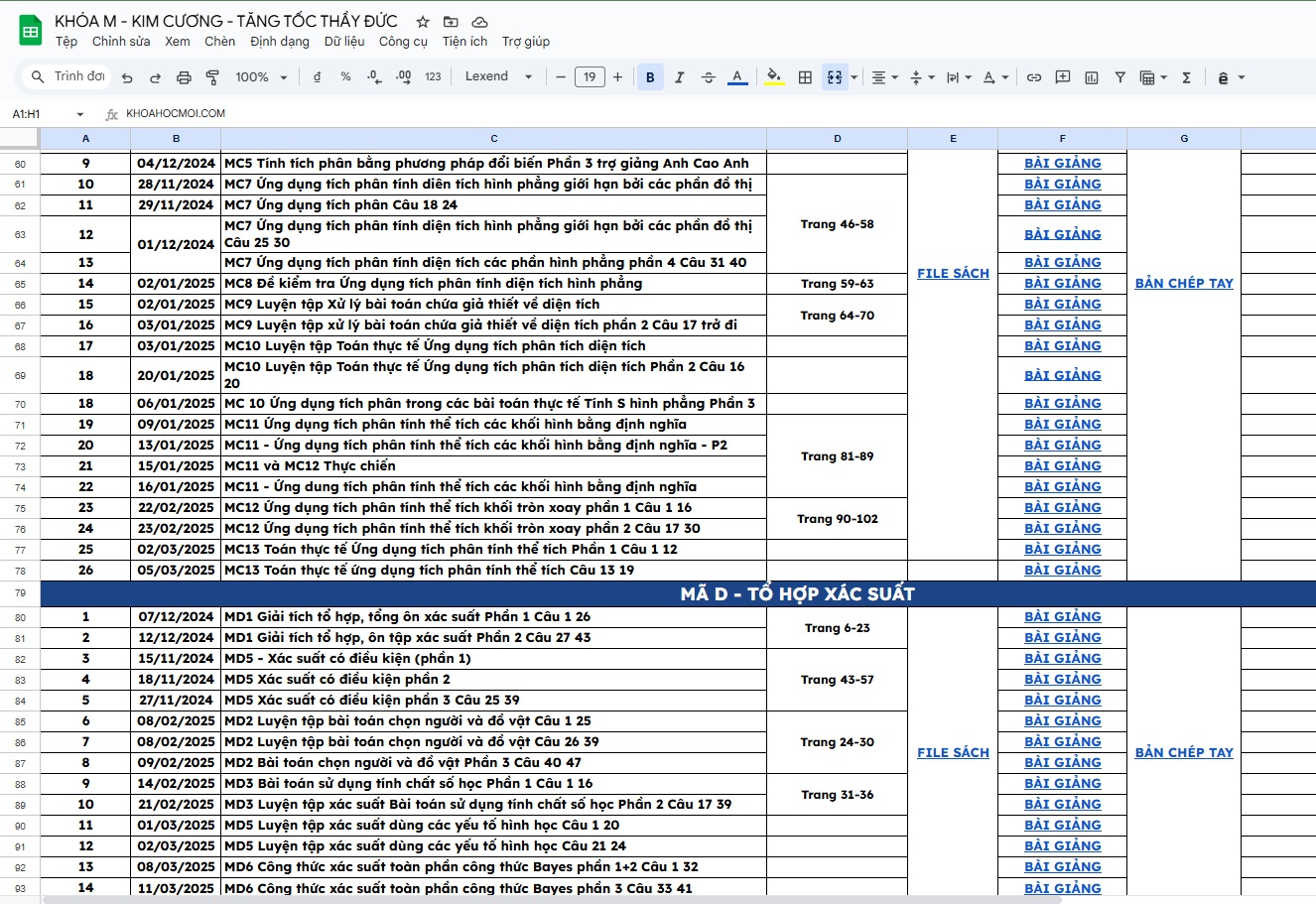Viewport: 1316px width, 904px height.
Task: Insert a chart via toolbar
Action: 1092,77
